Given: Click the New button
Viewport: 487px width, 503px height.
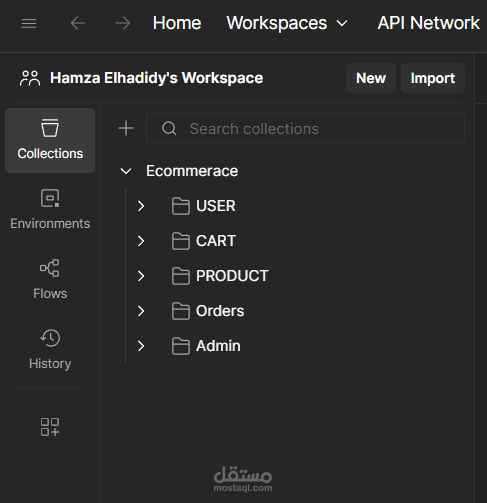Looking at the screenshot, I should [x=371, y=78].
